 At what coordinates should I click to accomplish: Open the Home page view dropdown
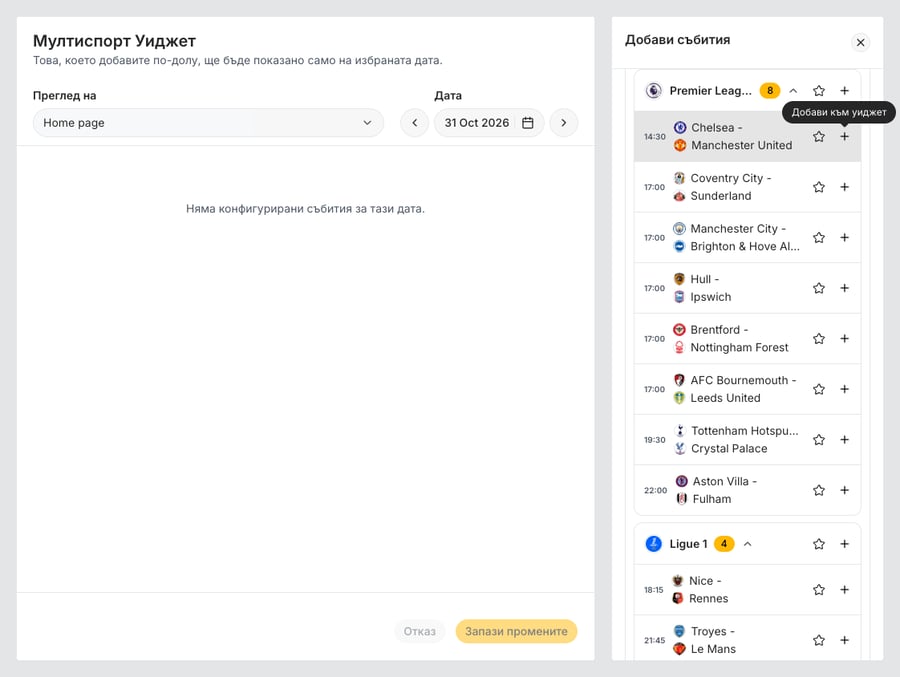208,123
